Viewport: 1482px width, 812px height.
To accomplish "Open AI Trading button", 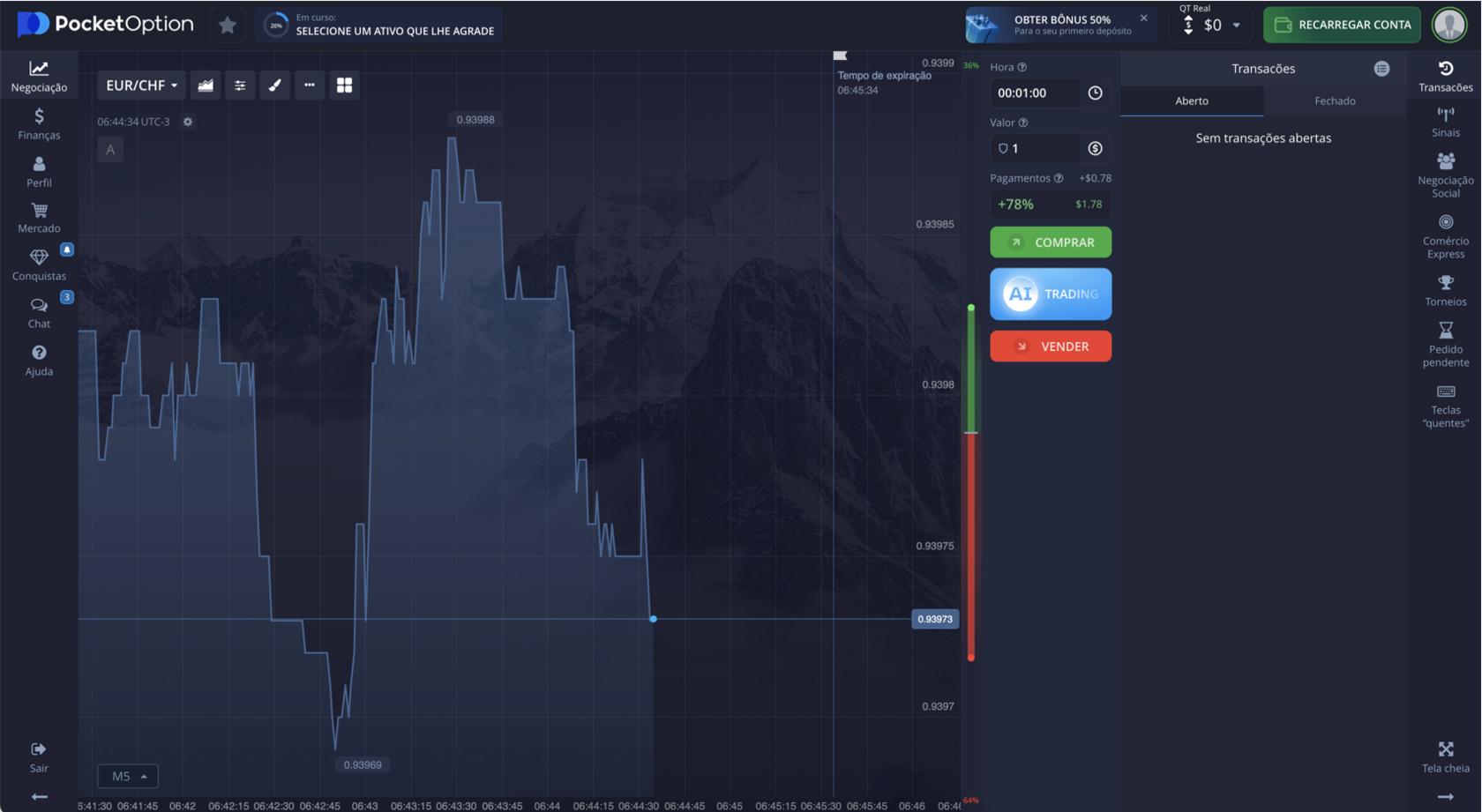I will [1051, 294].
